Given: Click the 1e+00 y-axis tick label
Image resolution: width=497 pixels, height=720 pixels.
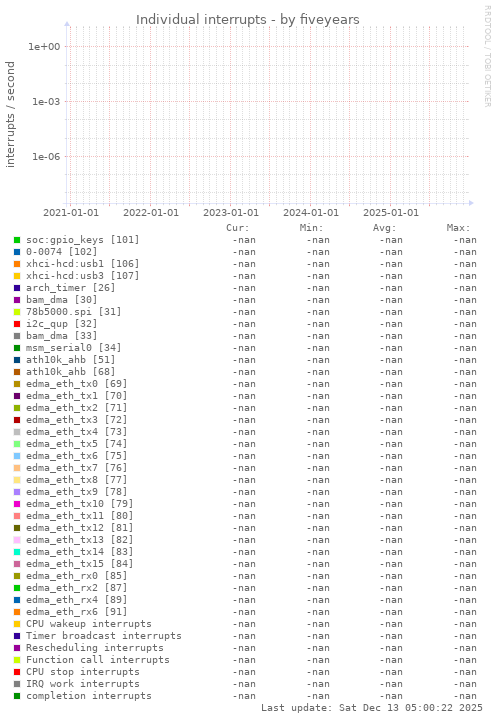Looking at the screenshot, I should coord(44,46).
